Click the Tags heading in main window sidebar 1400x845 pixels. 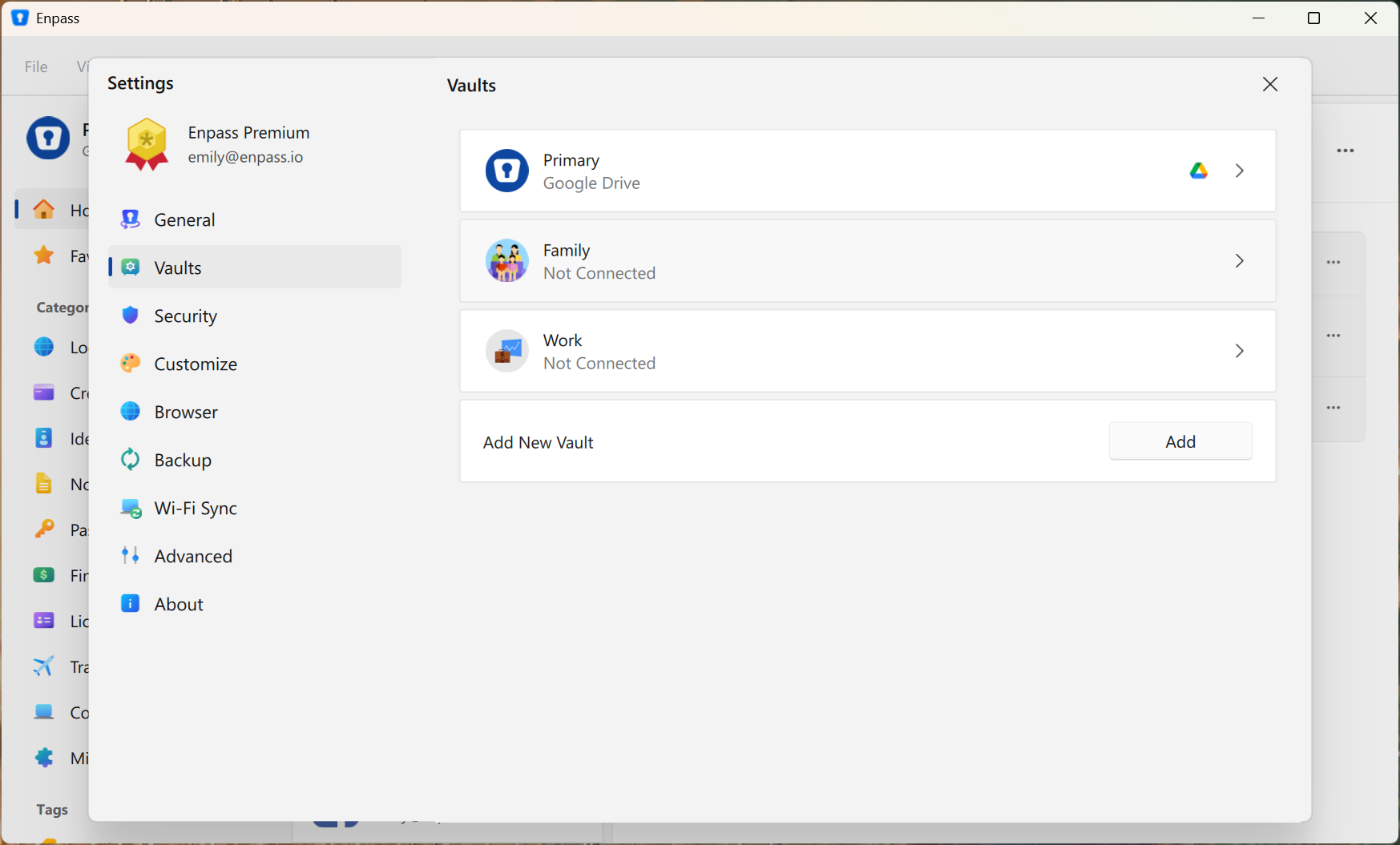[x=52, y=810]
